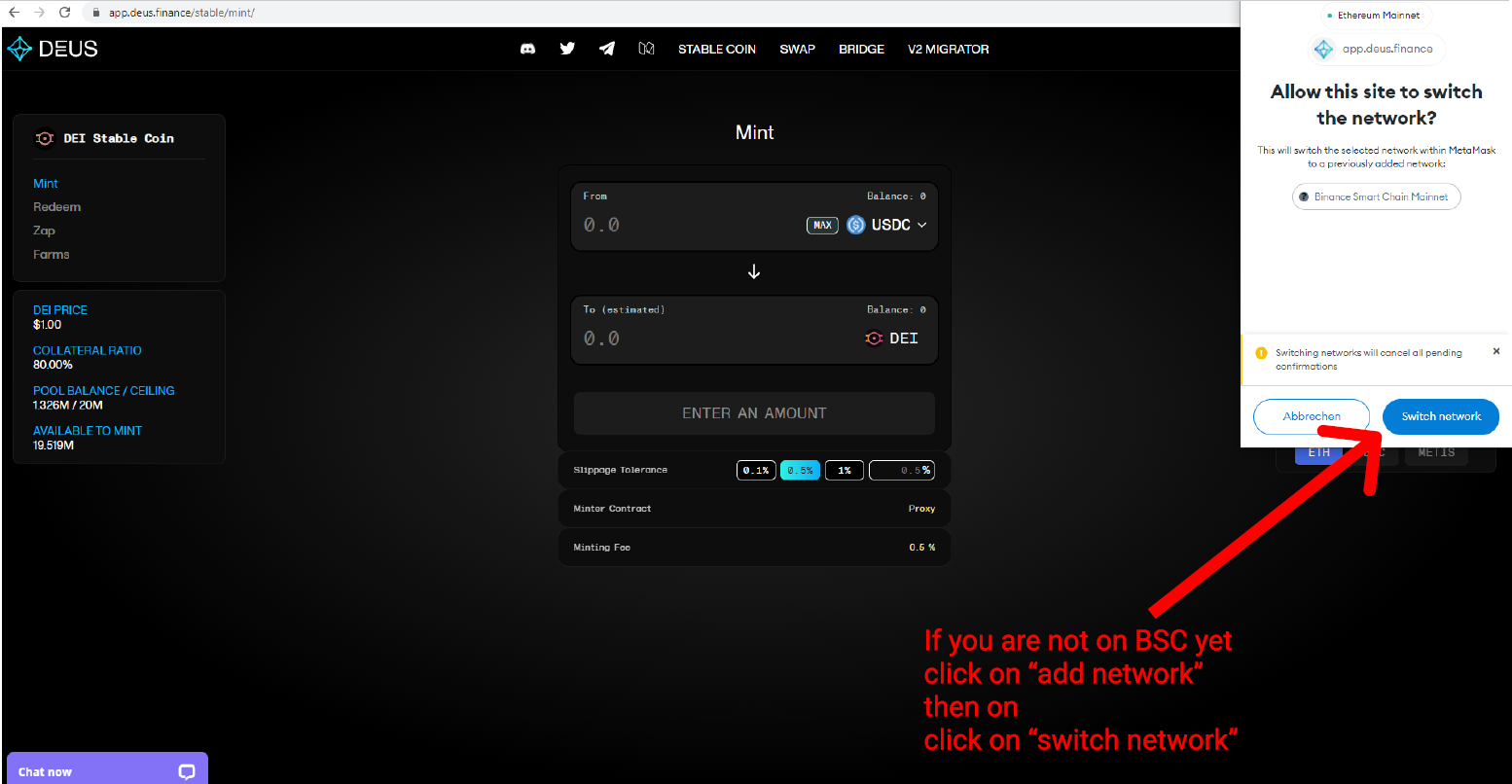
Task: Click the app.deus.finance site chip
Action: [x=1377, y=49]
